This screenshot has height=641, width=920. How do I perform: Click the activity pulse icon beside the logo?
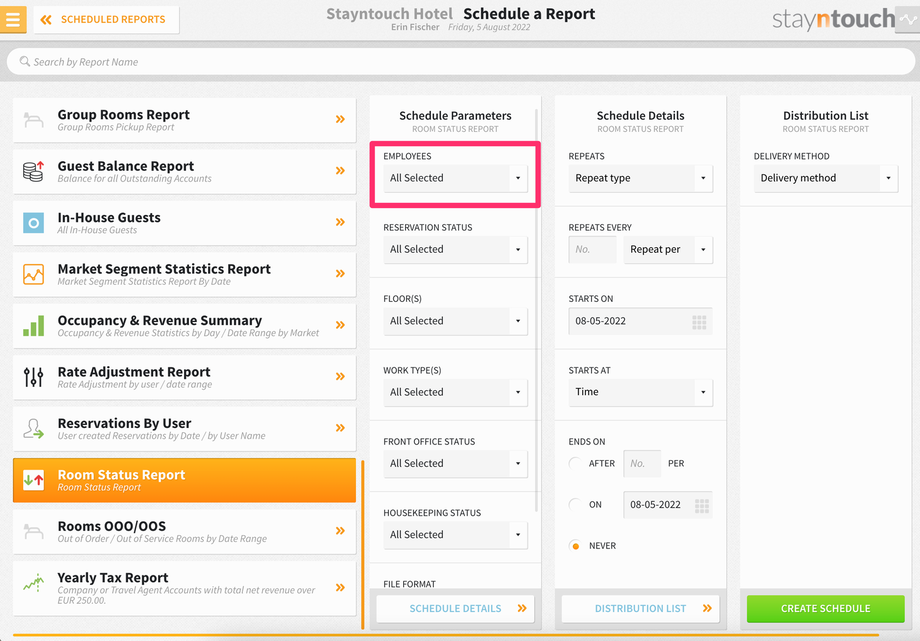(909, 20)
